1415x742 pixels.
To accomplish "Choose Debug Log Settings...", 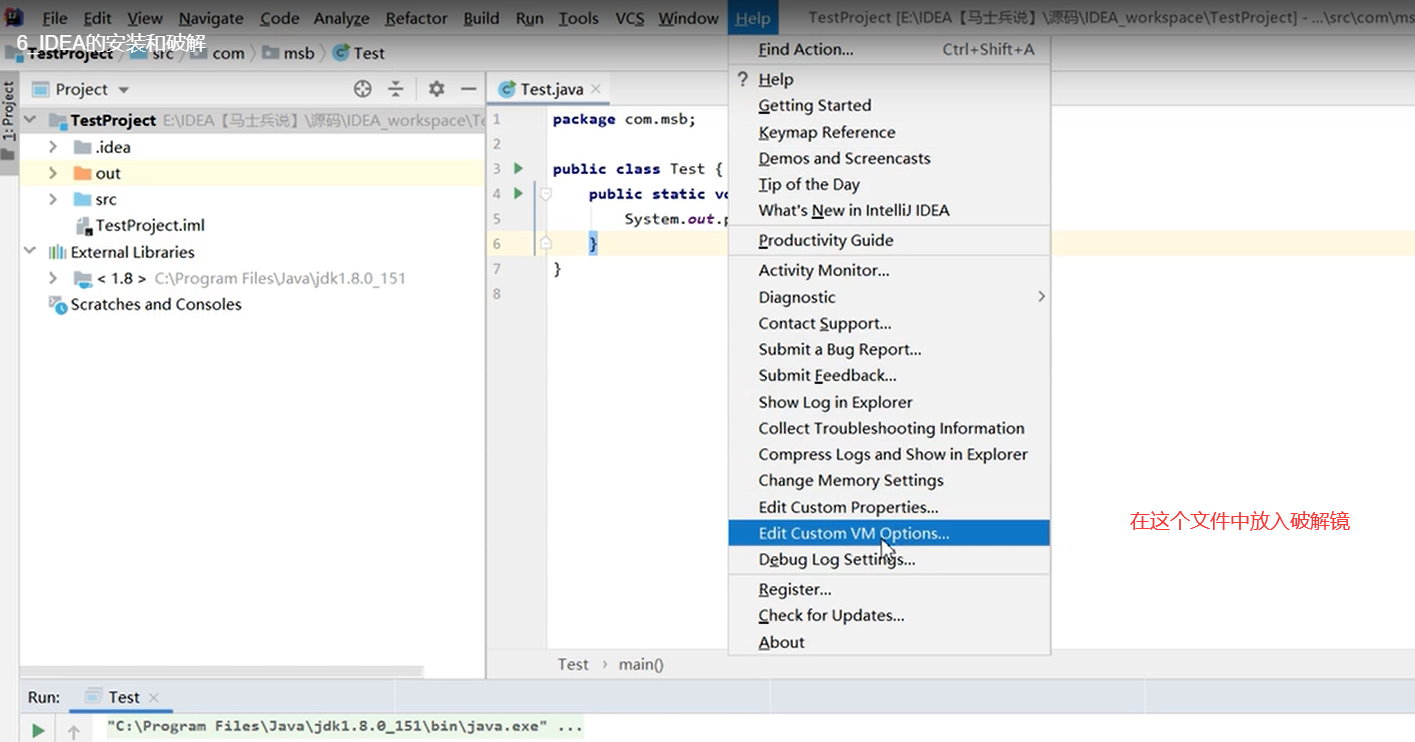I will (x=889, y=559).
